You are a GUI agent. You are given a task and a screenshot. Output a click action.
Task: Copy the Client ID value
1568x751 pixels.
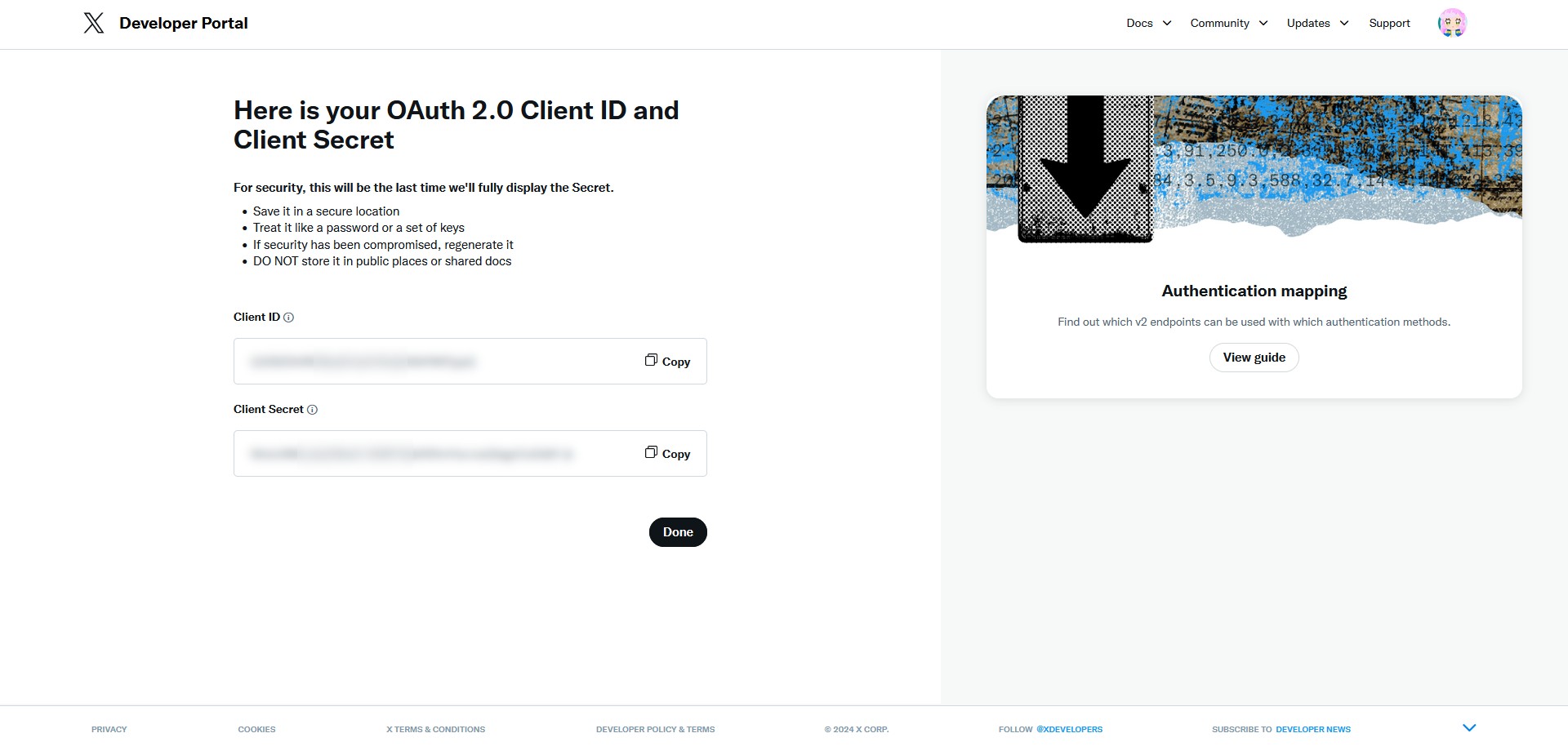[667, 361]
